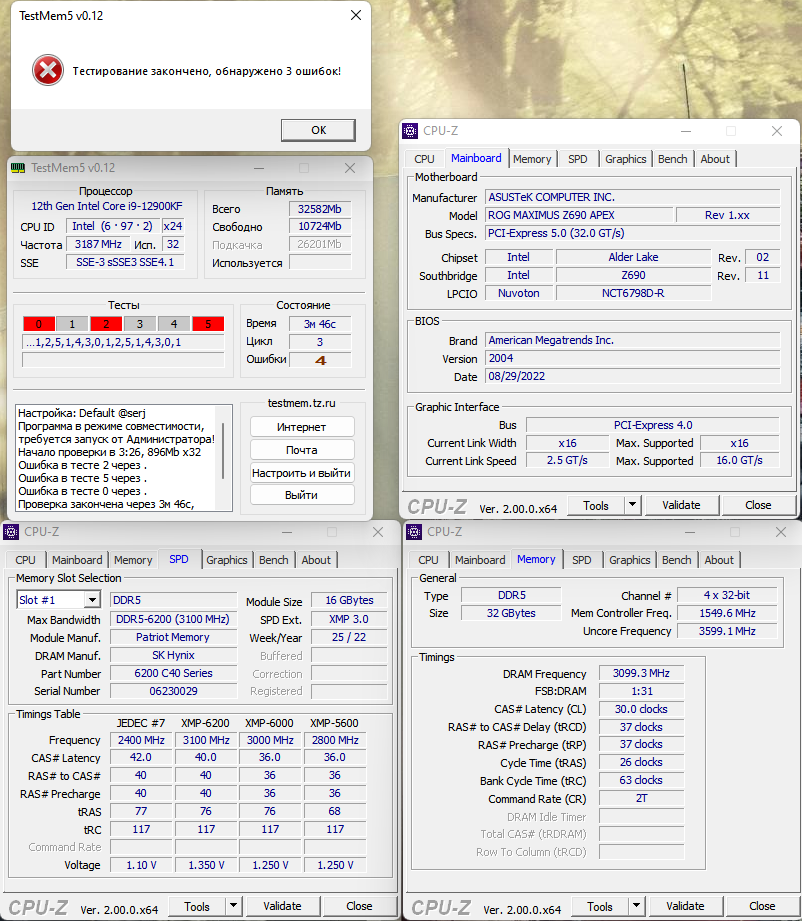Open SPD tab in Mainboard CPU-Z window
The height and width of the screenshot is (921, 802).
click(x=578, y=159)
